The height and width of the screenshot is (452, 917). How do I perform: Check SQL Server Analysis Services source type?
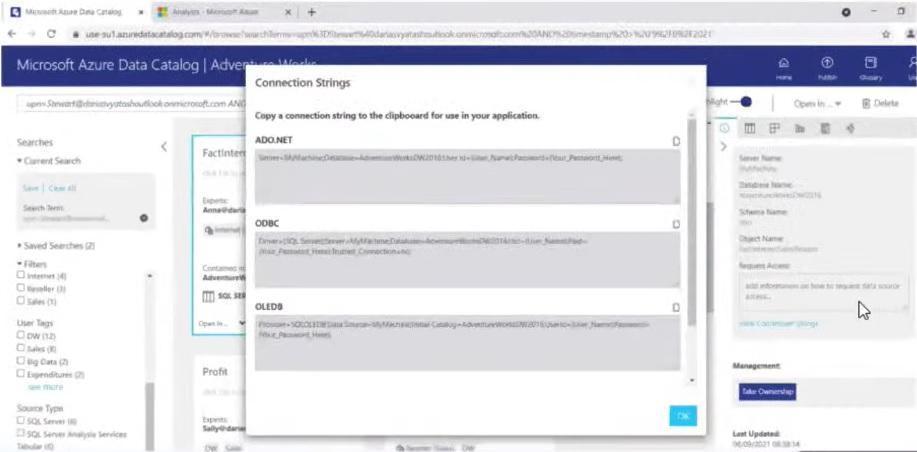coord(21,433)
